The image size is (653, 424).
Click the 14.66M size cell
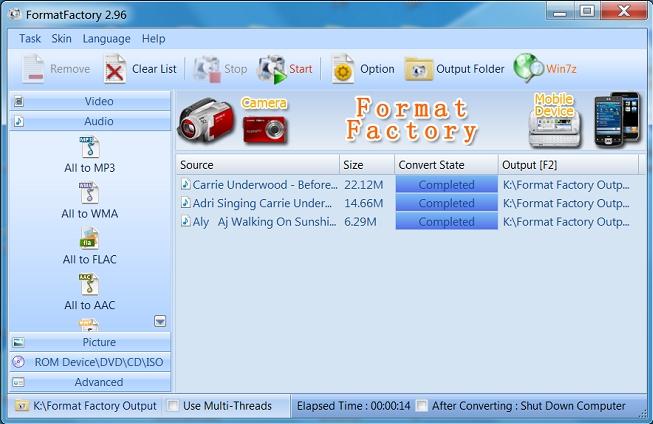[x=364, y=203]
